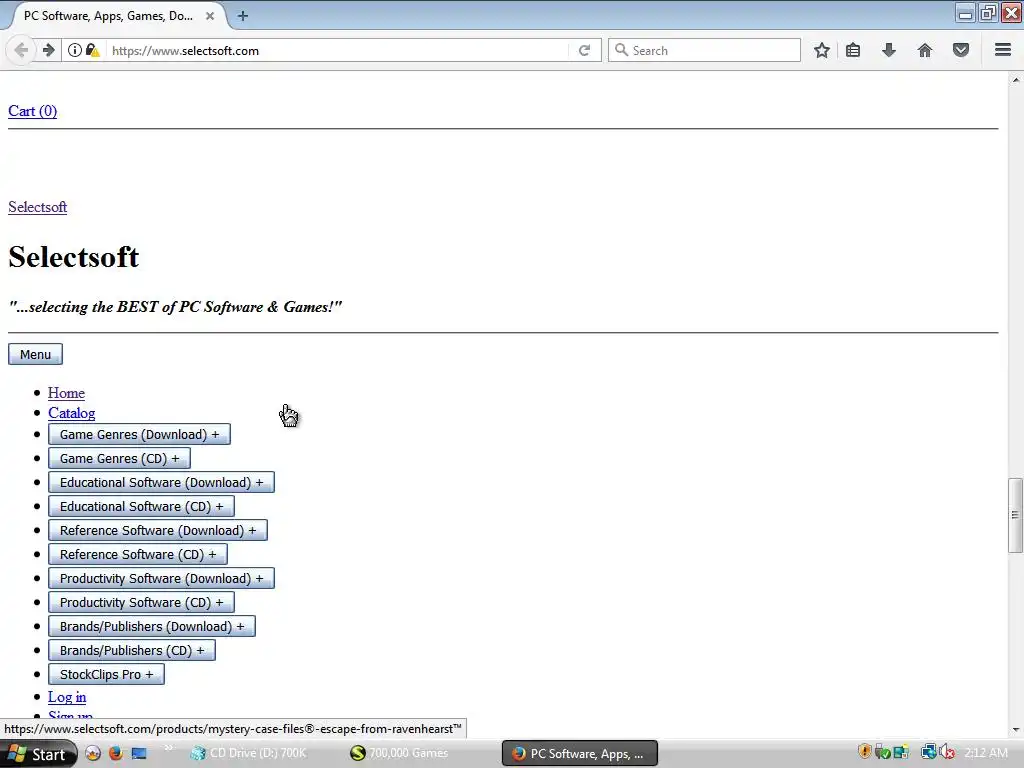Screen dimensions: 1024x768
Task: Expand Productivity Software (CD) menu
Action: click(141, 602)
